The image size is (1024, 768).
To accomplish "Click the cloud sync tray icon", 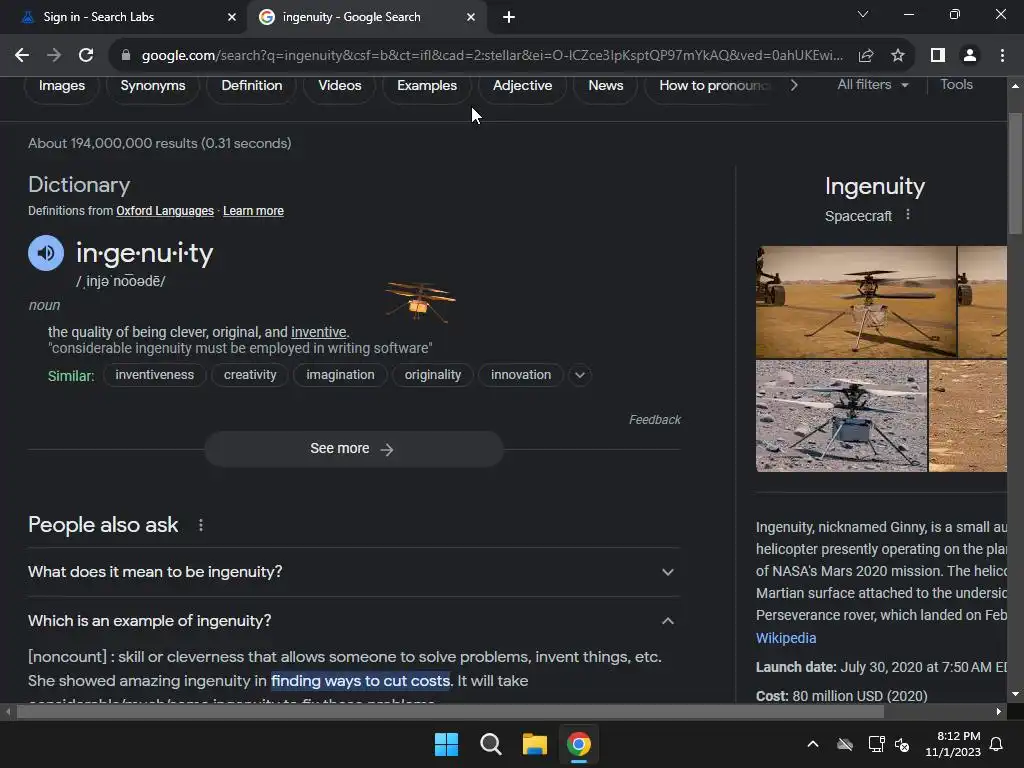I will pos(845,744).
